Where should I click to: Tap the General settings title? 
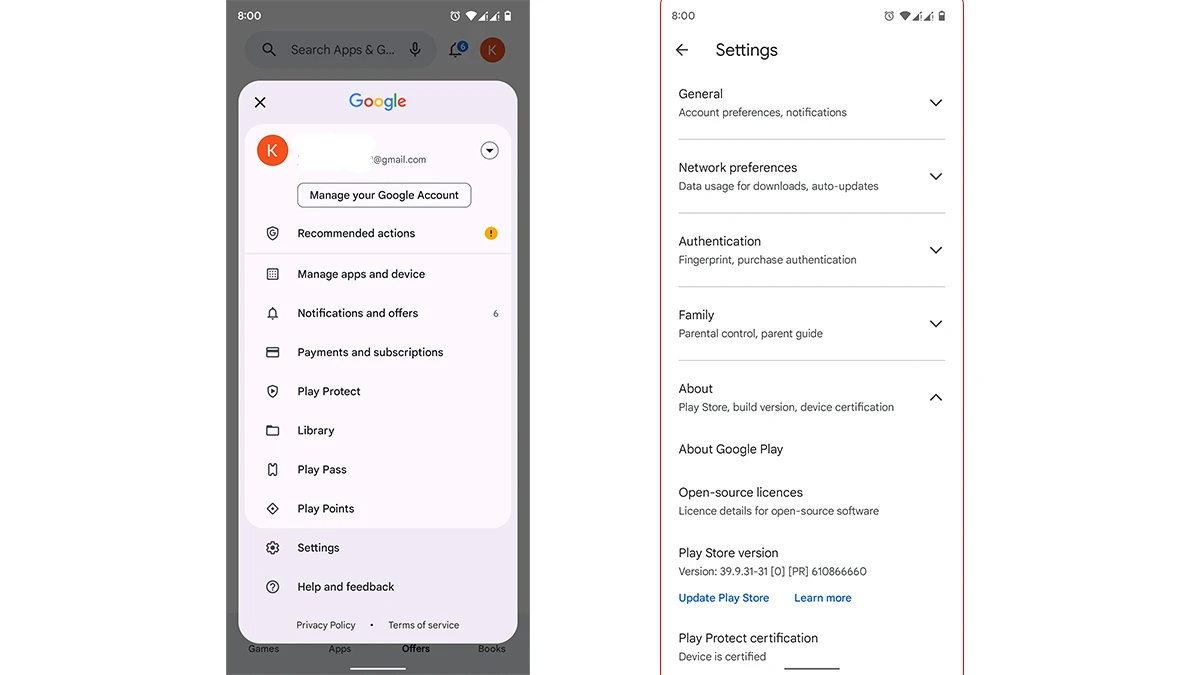pyautogui.click(x=700, y=94)
